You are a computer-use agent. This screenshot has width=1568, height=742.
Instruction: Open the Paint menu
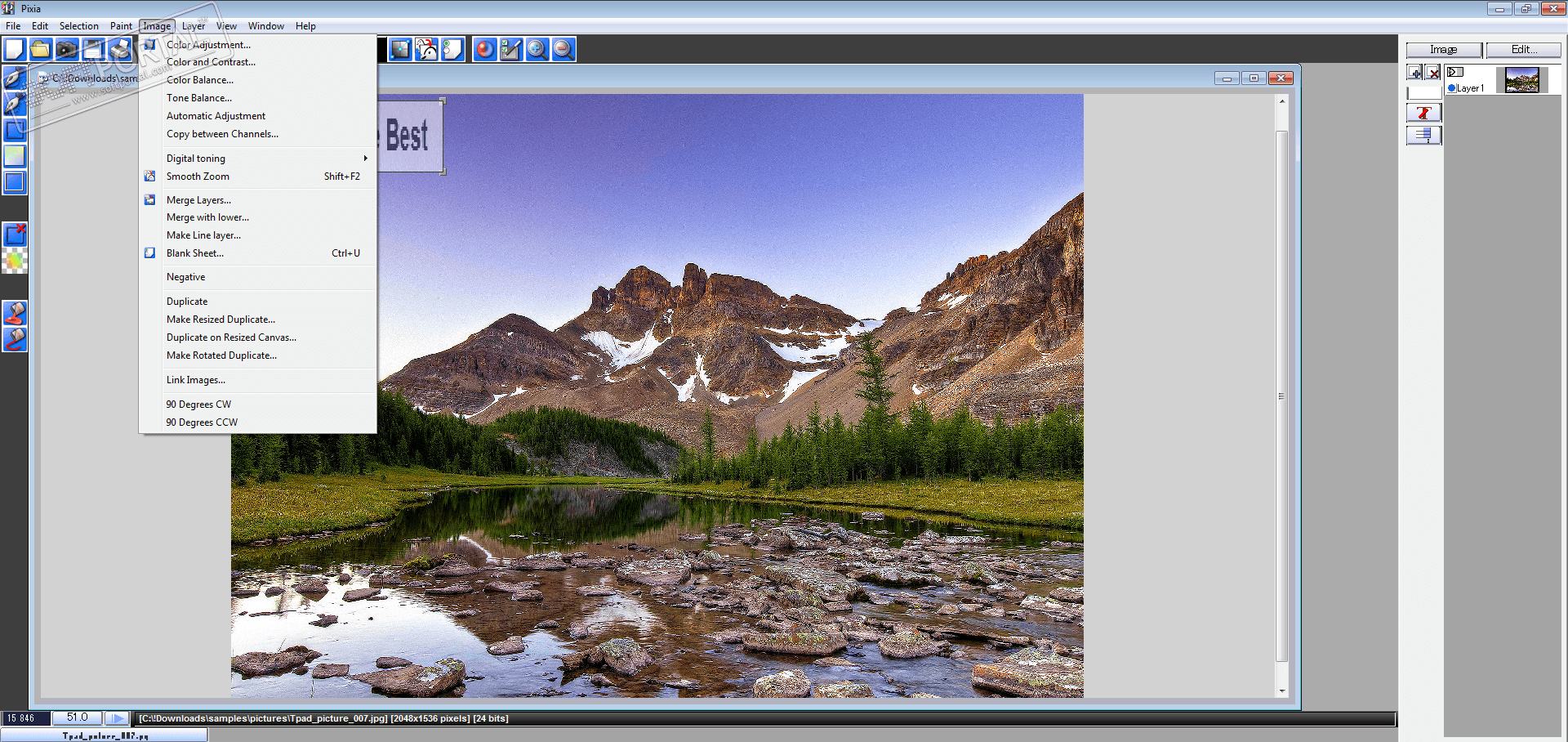(121, 26)
